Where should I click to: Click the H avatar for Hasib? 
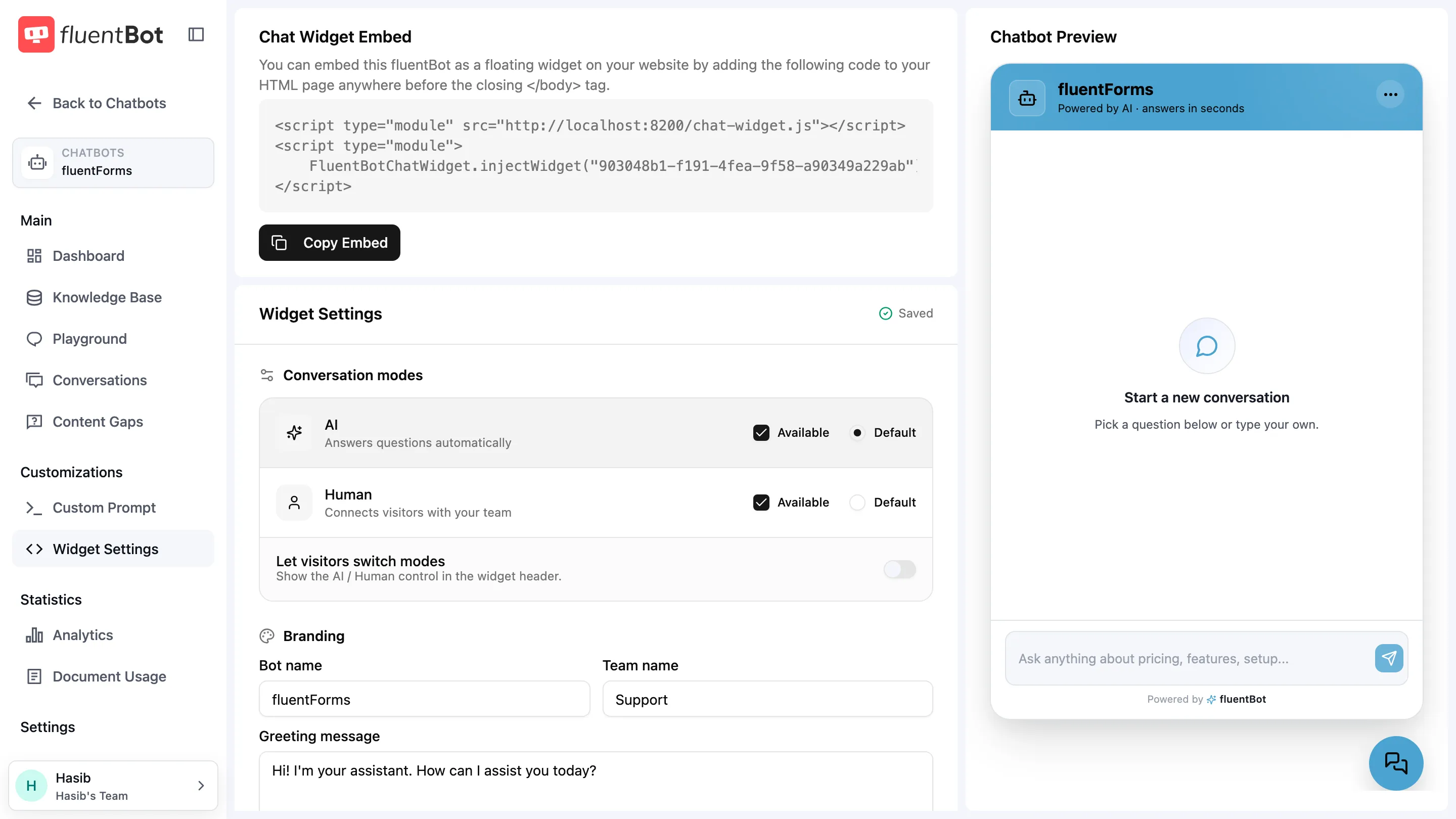coord(32,786)
